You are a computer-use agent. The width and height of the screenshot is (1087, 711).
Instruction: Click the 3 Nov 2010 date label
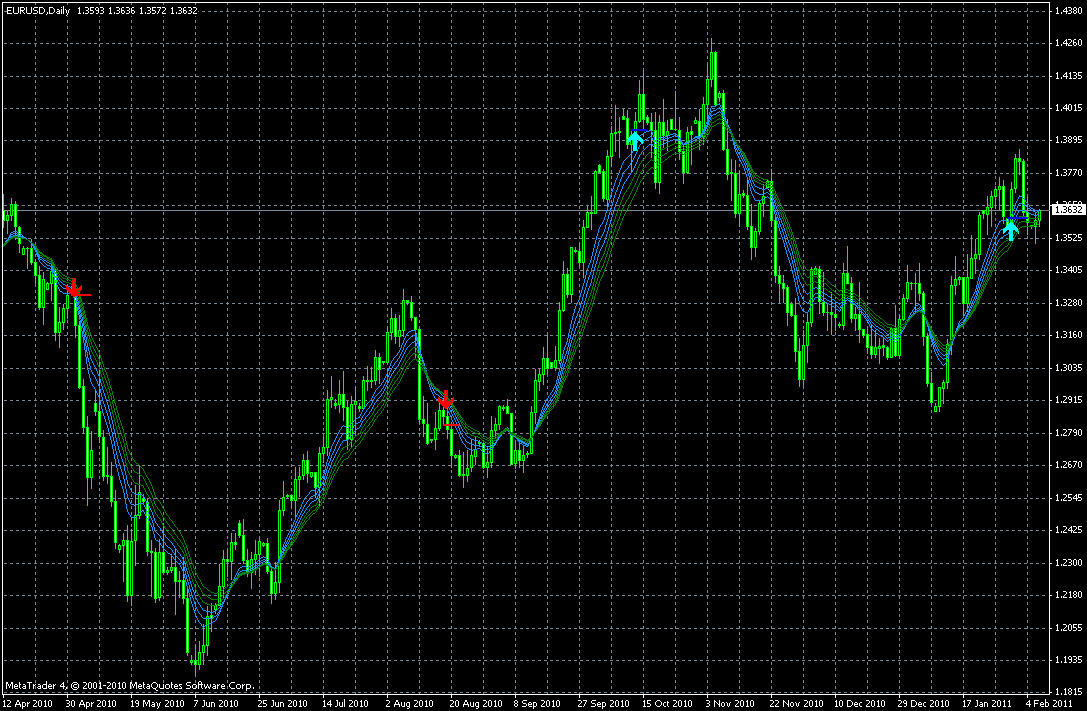[x=730, y=703]
